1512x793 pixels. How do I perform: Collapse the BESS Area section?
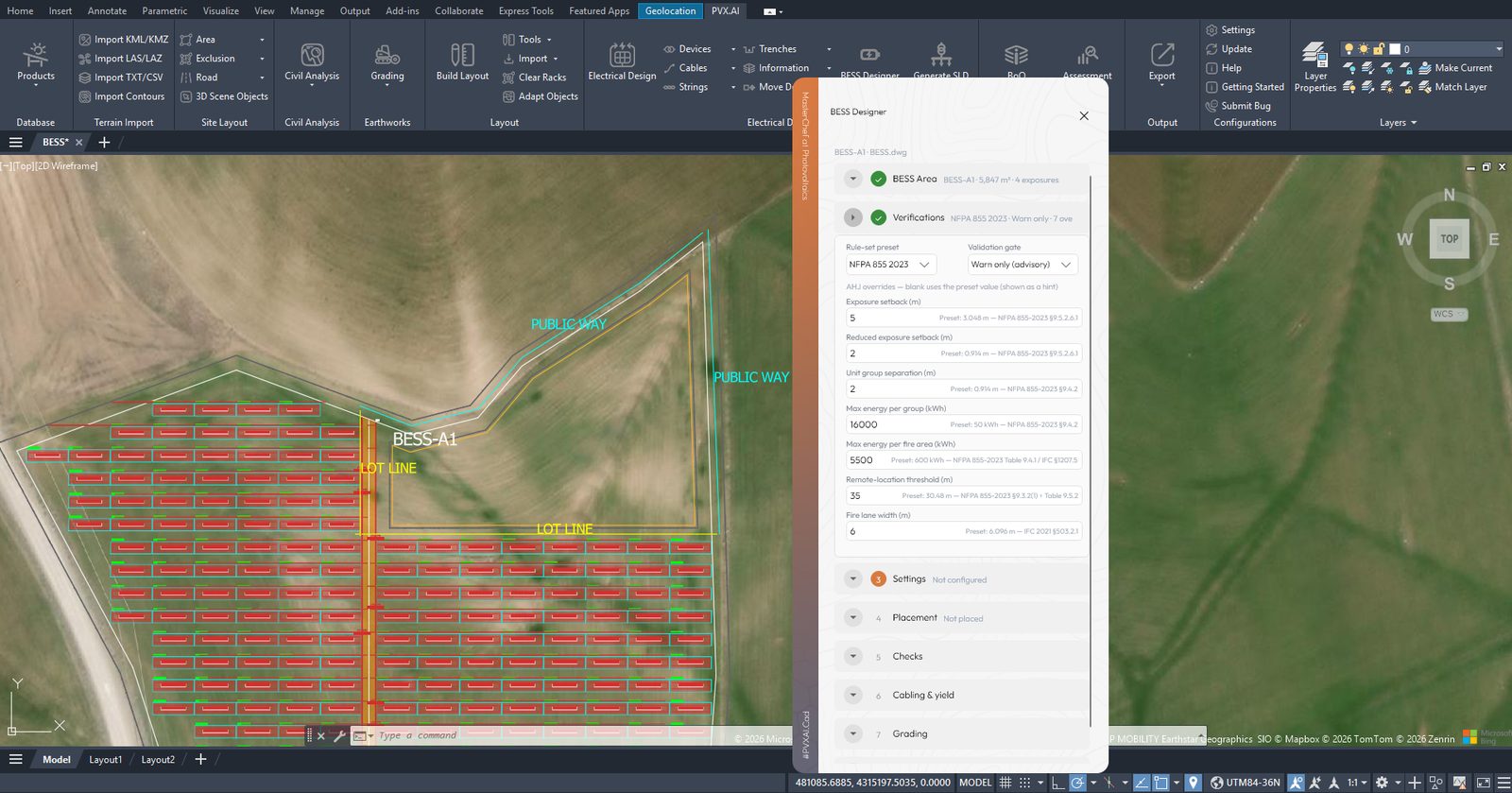pos(852,179)
